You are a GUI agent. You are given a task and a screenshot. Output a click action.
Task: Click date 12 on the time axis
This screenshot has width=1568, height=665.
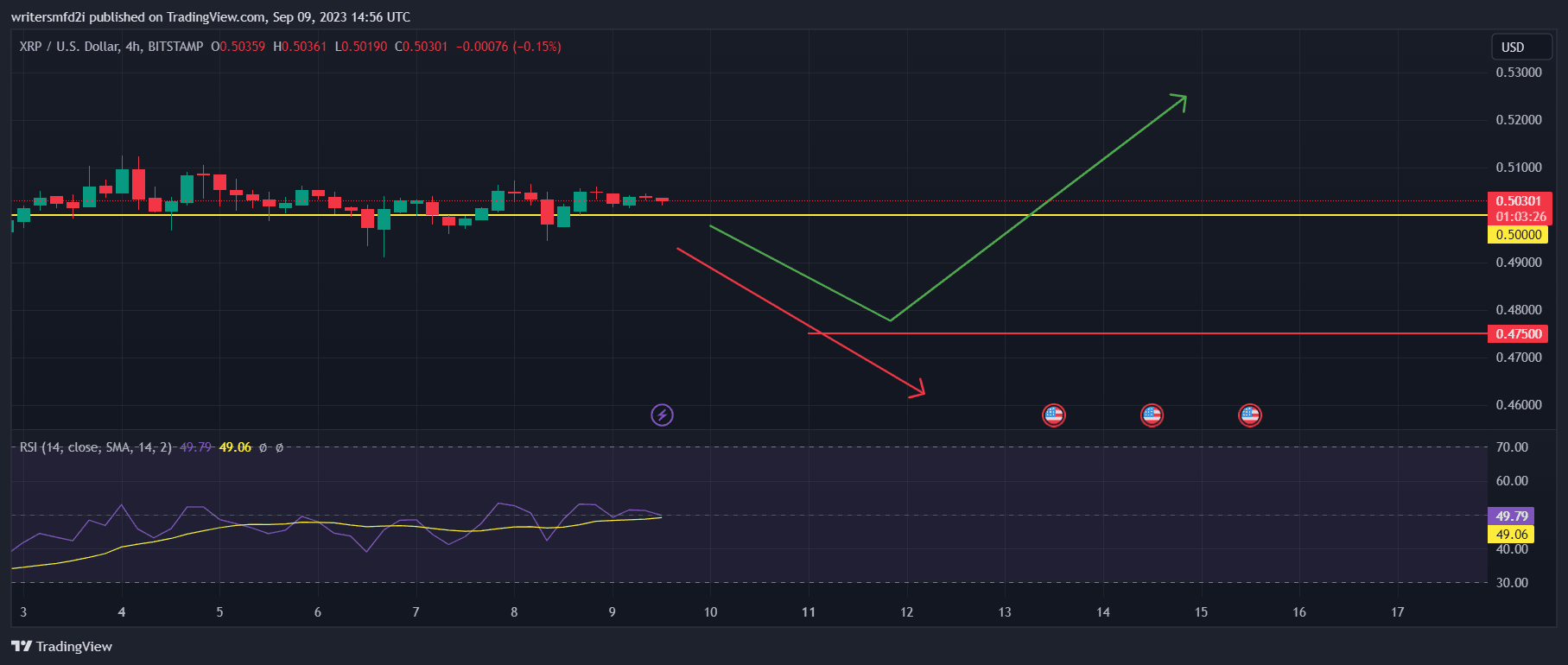906,612
